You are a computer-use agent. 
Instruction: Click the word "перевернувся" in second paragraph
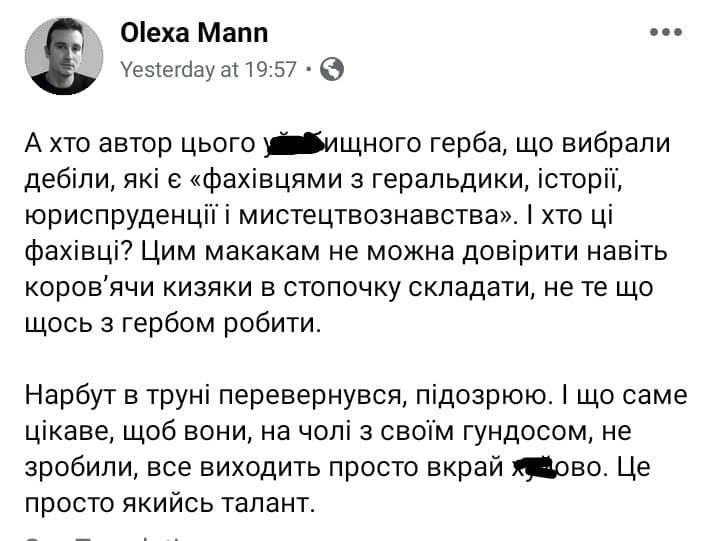(302, 395)
